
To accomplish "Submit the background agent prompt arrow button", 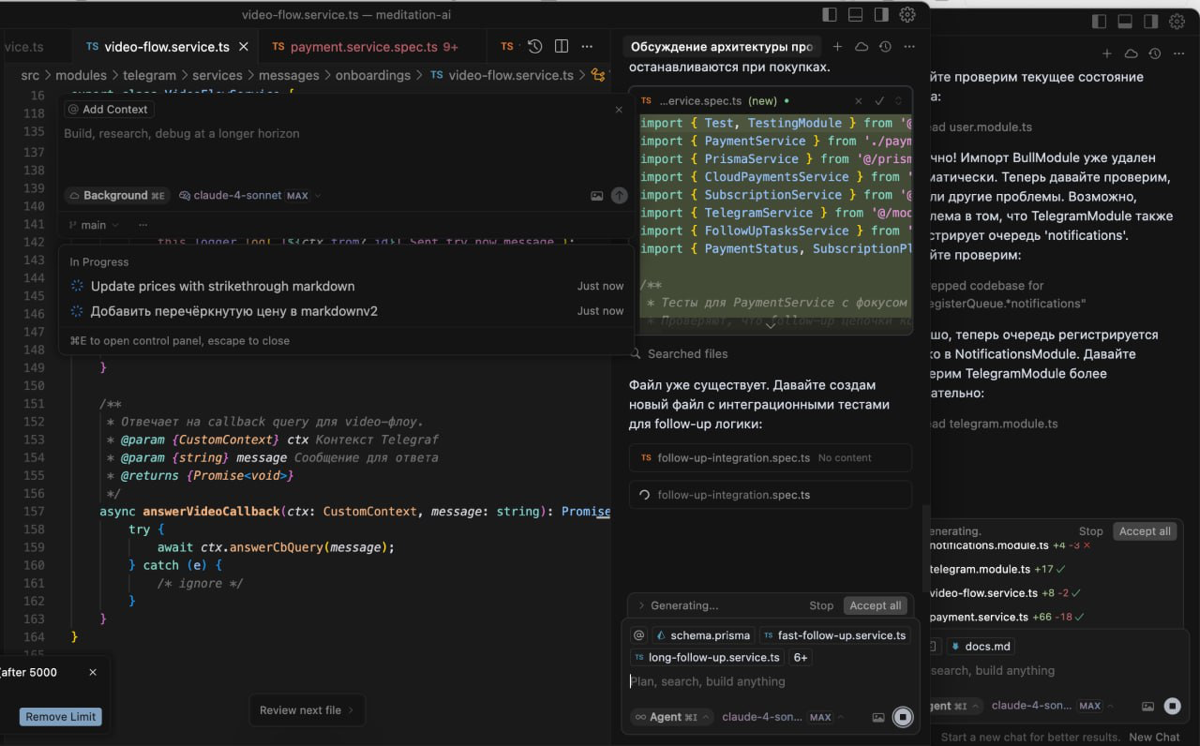I will 619,196.
